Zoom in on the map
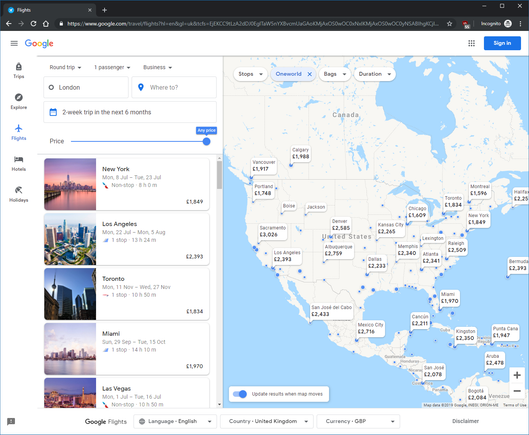The height and width of the screenshot is (435, 529). point(517,375)
